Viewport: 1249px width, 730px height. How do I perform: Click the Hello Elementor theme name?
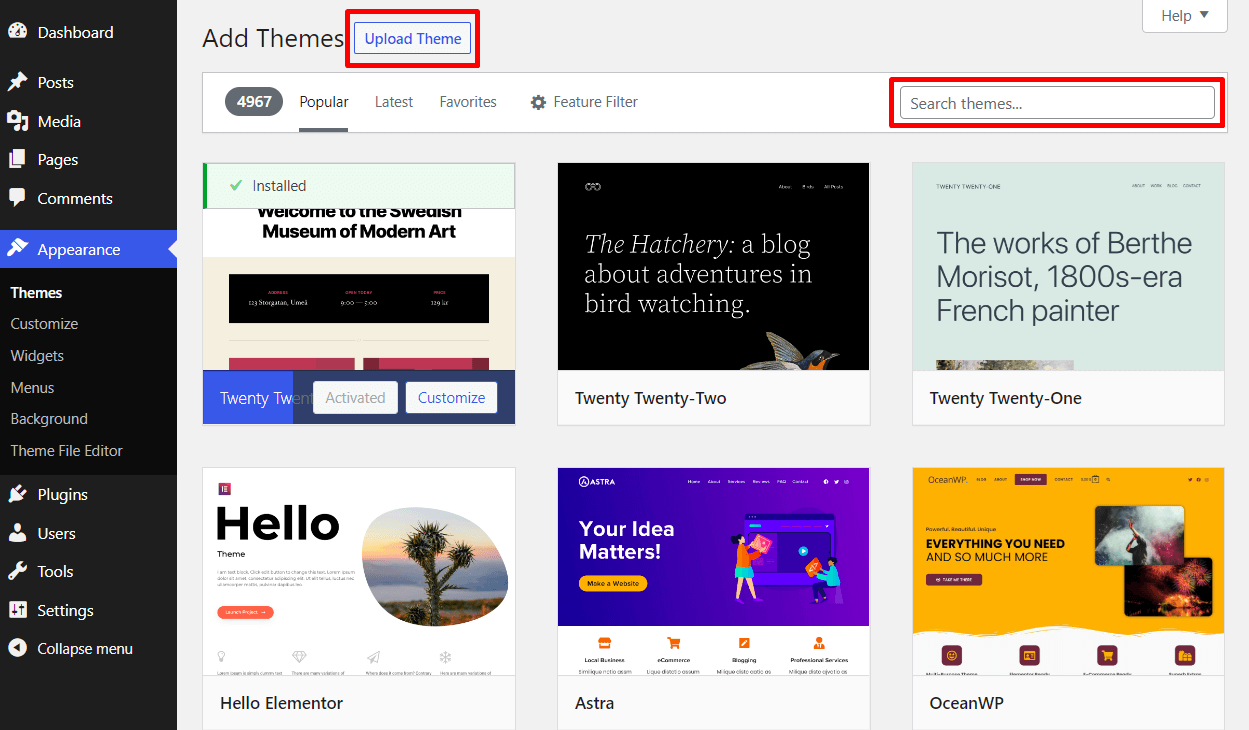(281, 703)
